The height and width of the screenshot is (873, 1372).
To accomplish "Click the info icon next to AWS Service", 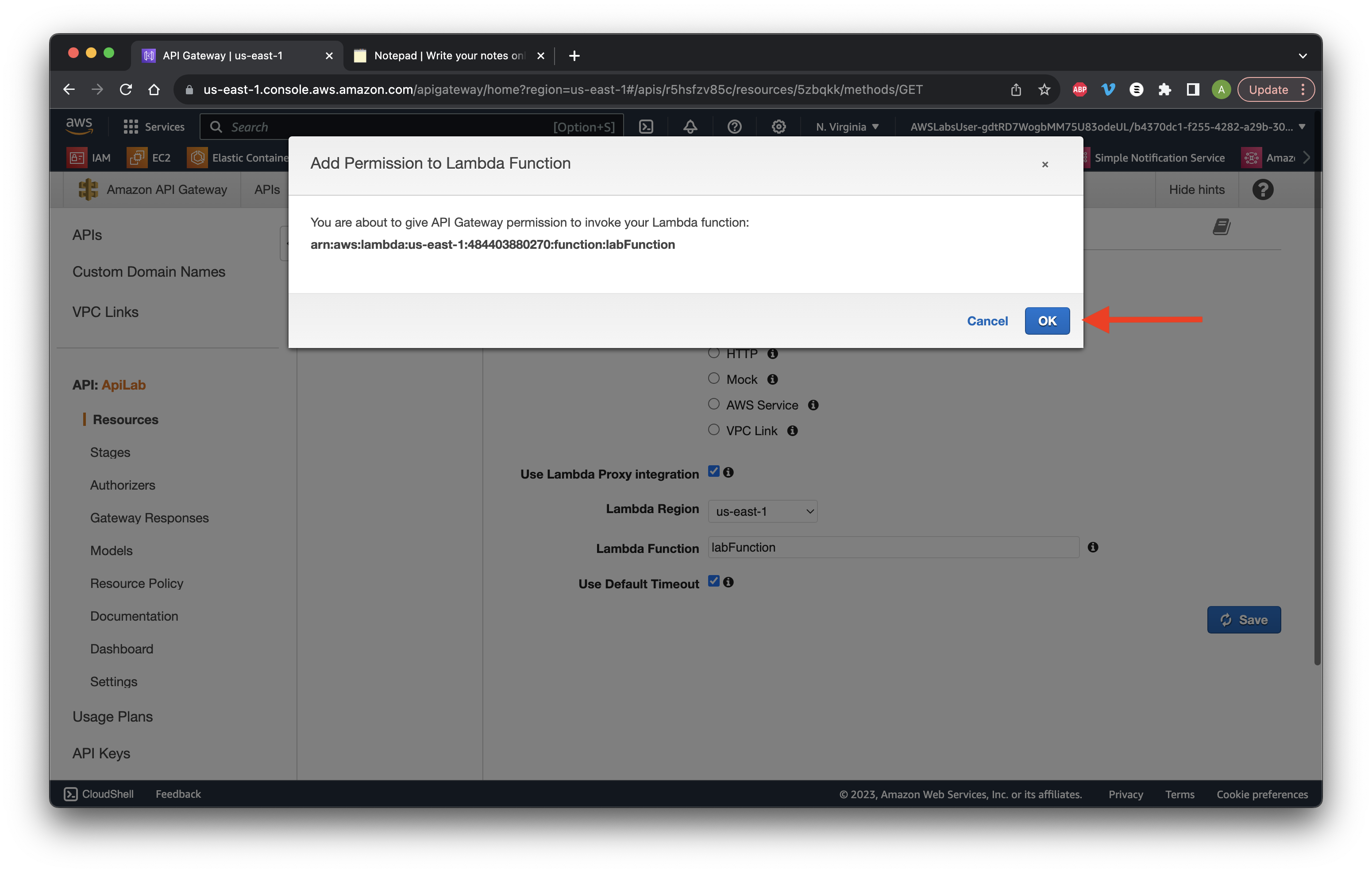I will tap(813, 405).
